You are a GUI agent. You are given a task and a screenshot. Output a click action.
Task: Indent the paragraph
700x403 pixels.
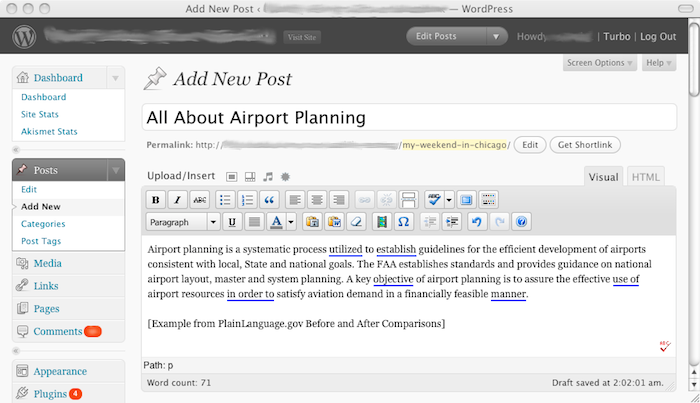tap(451, 222)
